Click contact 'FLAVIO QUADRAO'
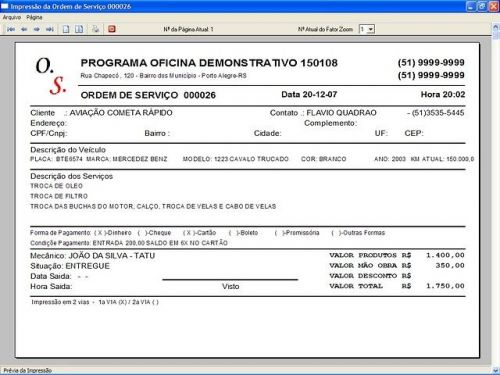 (341, 113)
